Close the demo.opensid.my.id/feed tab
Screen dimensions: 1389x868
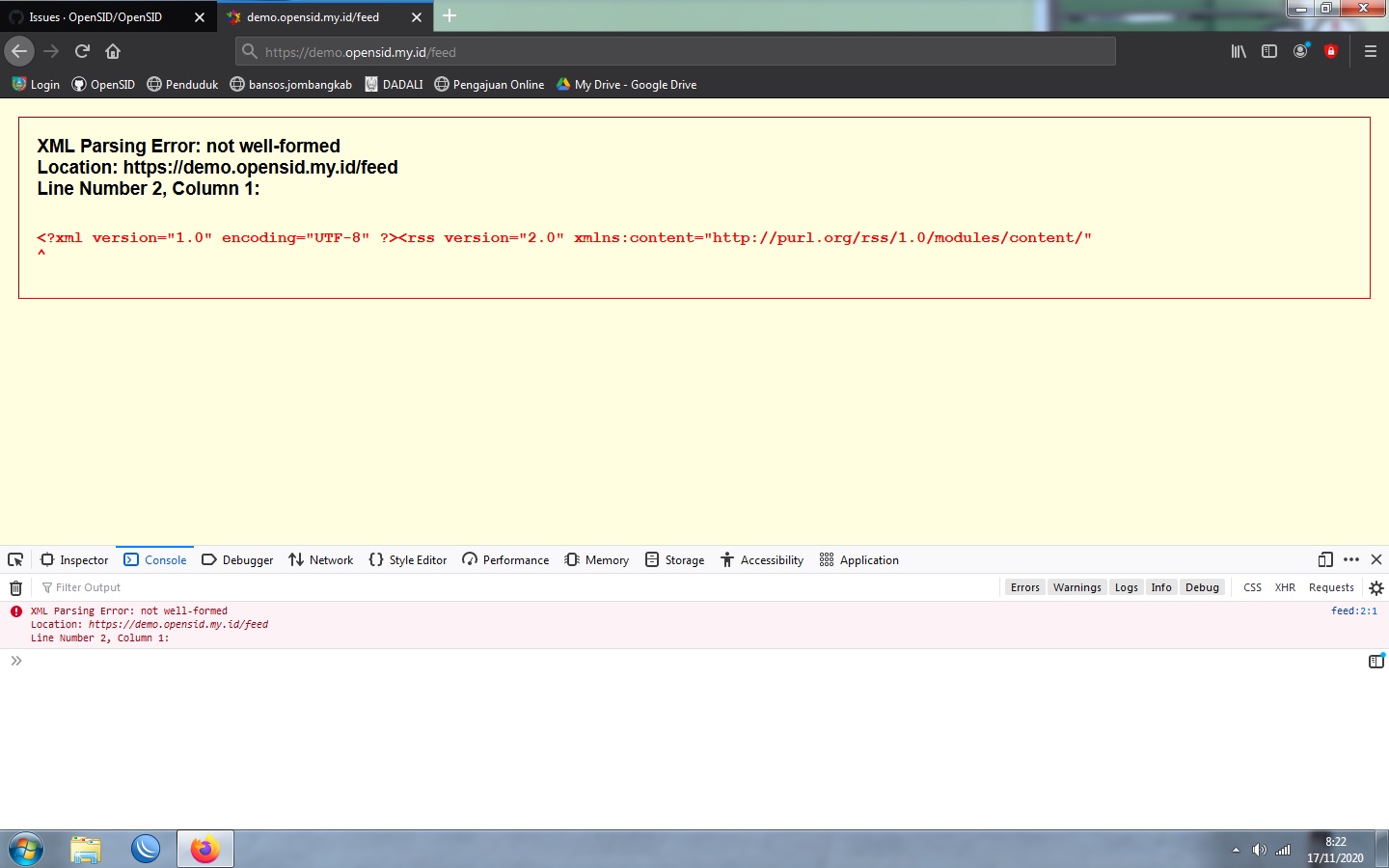click(x=417, y=17)
